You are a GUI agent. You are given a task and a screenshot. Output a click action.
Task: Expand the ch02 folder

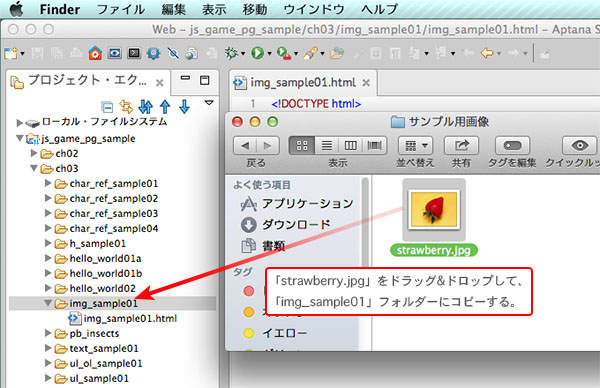pyautogui.click(x=34, y=153)
